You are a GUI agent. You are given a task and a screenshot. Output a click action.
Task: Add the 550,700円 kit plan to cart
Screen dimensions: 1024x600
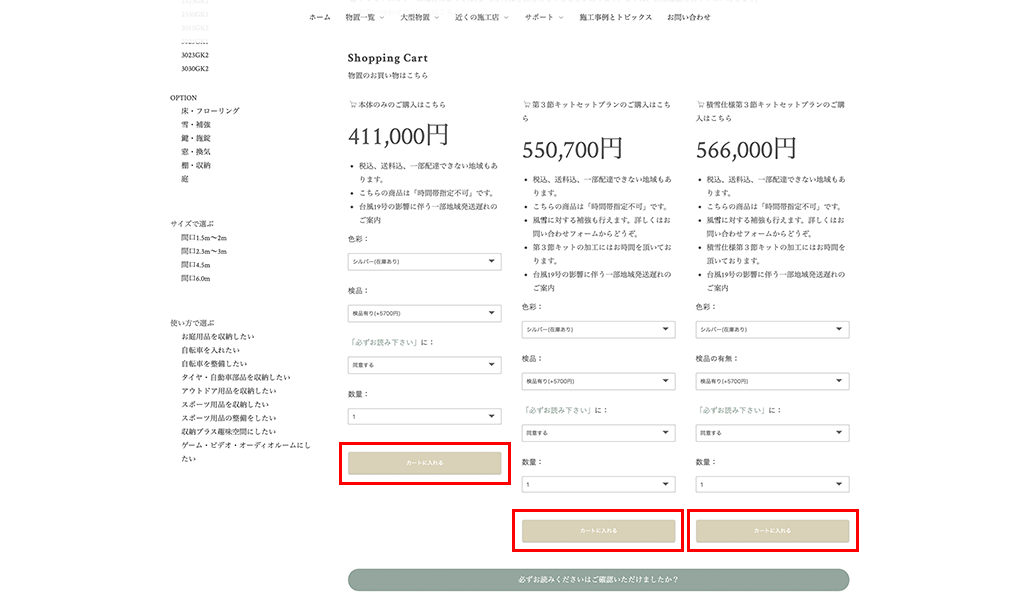tap(598, 531)
